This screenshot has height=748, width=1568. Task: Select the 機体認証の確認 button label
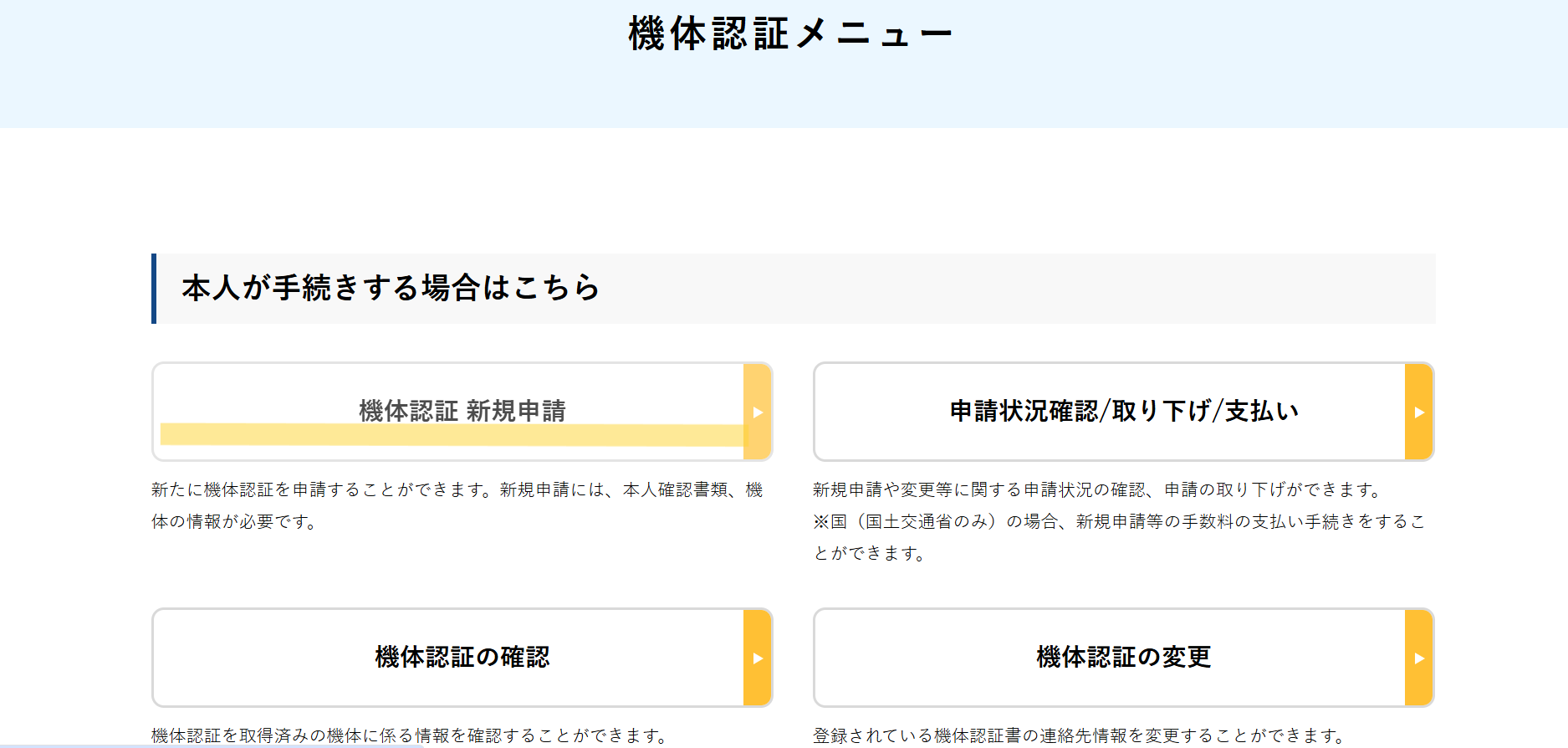462,657
